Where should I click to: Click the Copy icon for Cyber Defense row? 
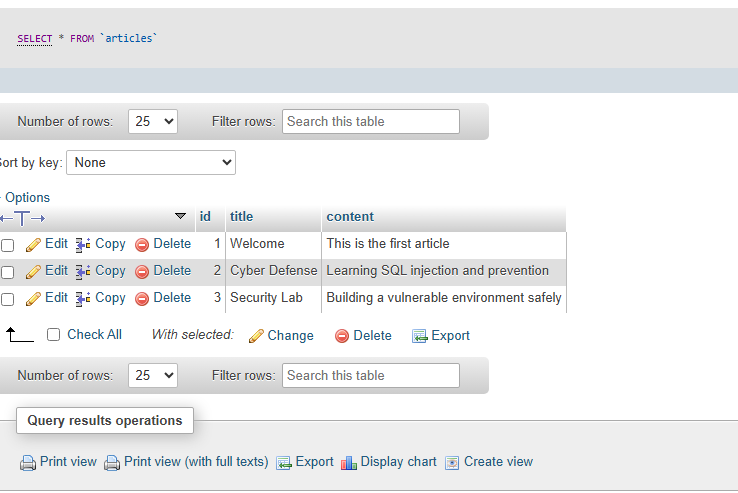pos(84,271)
